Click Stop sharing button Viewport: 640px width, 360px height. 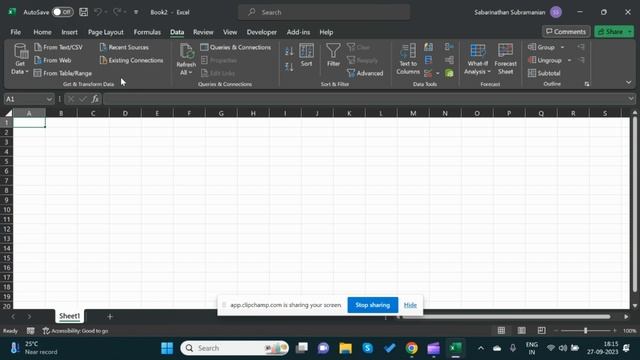coord(372,305)
